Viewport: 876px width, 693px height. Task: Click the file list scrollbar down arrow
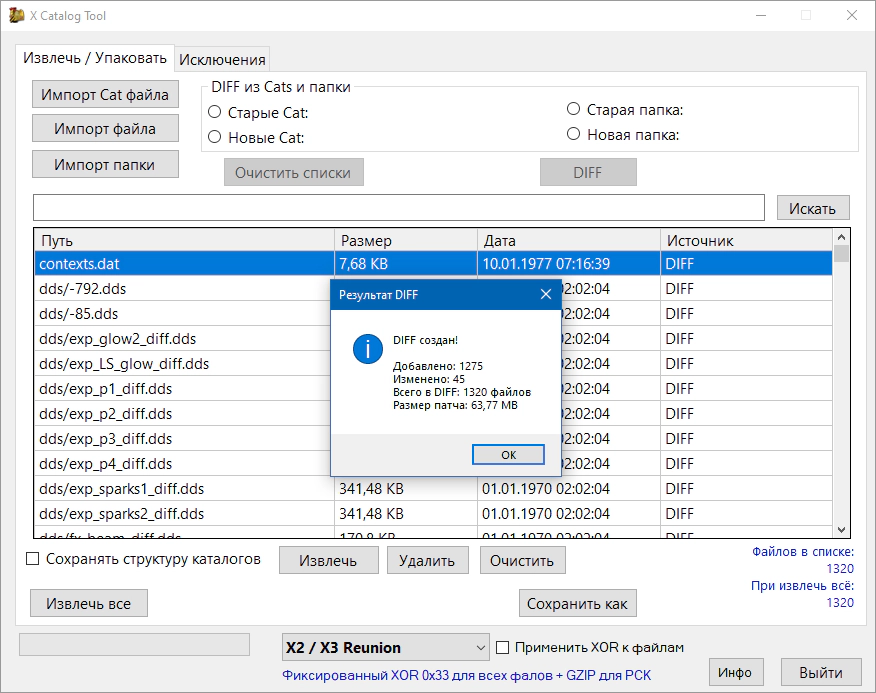(x=841, y=530)
